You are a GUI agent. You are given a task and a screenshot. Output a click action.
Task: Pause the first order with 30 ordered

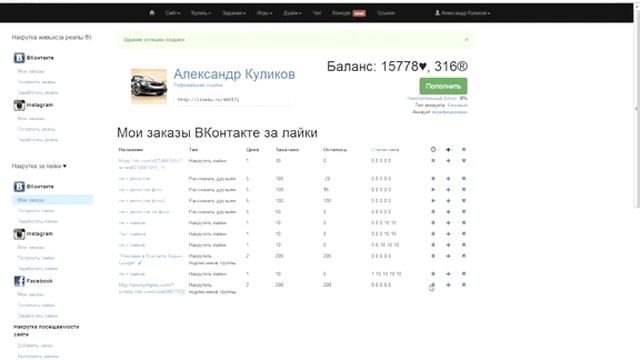[433, 161]
